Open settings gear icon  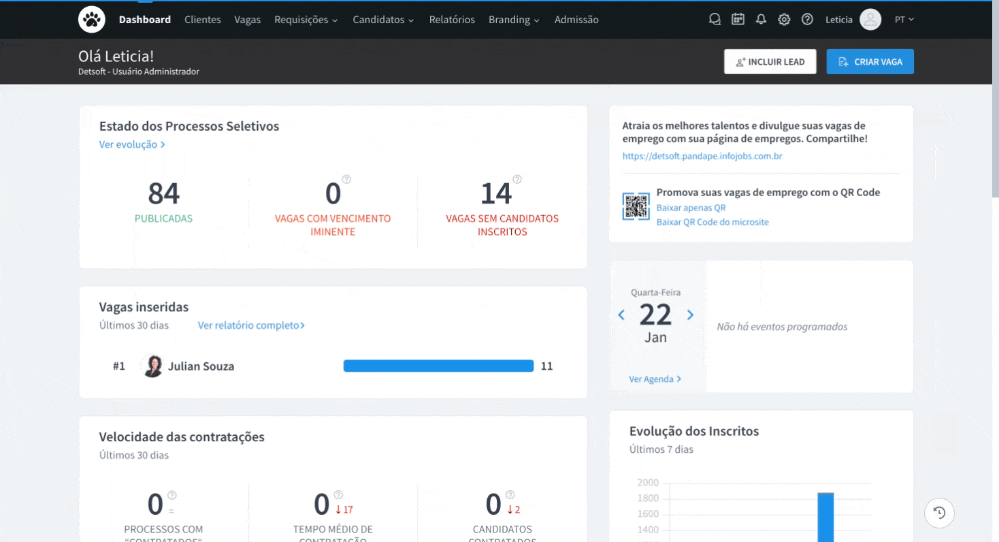click(x=784, y=19)
